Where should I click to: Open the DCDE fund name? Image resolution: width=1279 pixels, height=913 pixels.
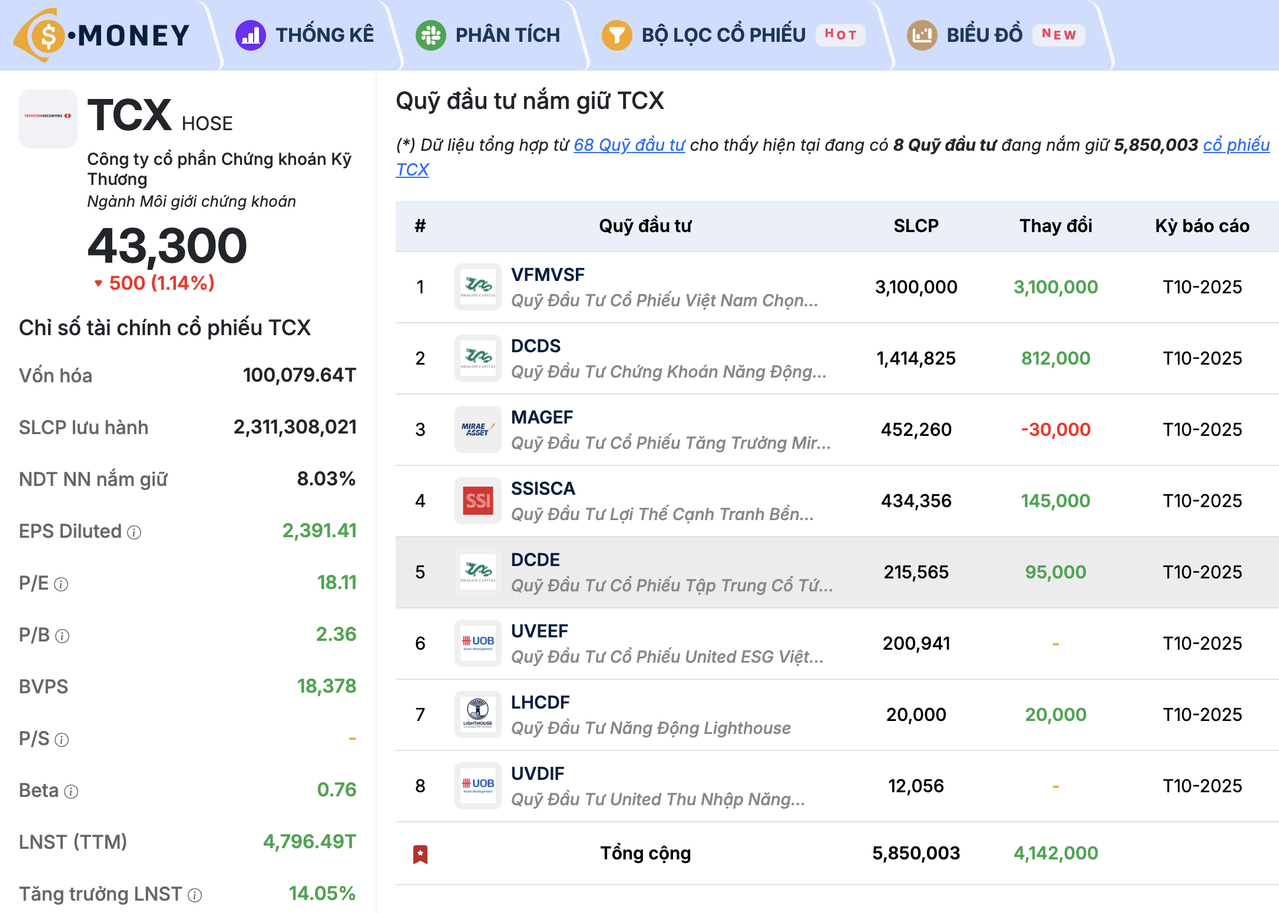(x=535, y=560)
